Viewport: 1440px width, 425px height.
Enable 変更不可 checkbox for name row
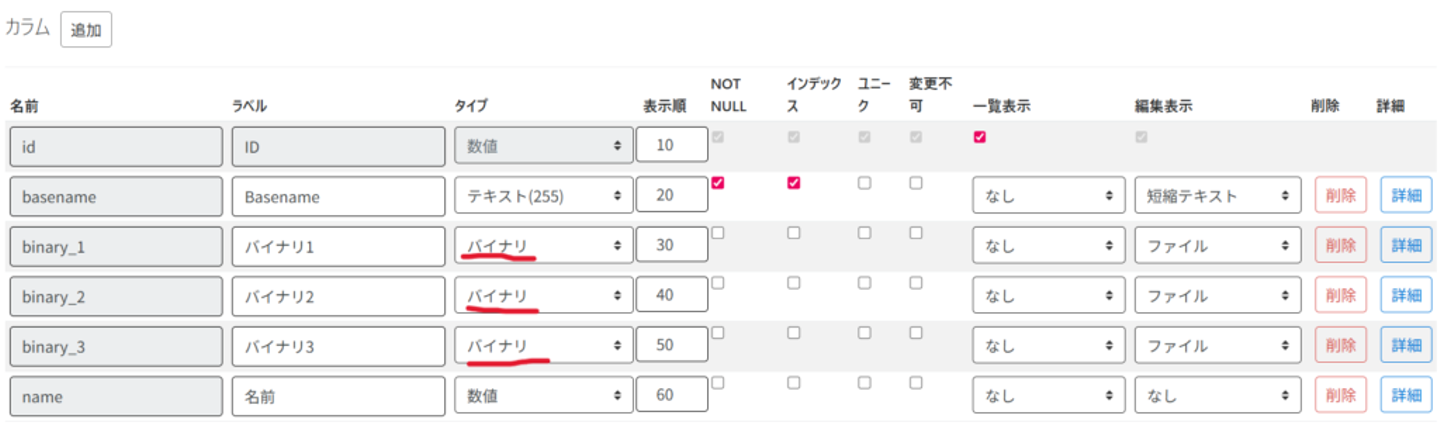tap(916, 382)
